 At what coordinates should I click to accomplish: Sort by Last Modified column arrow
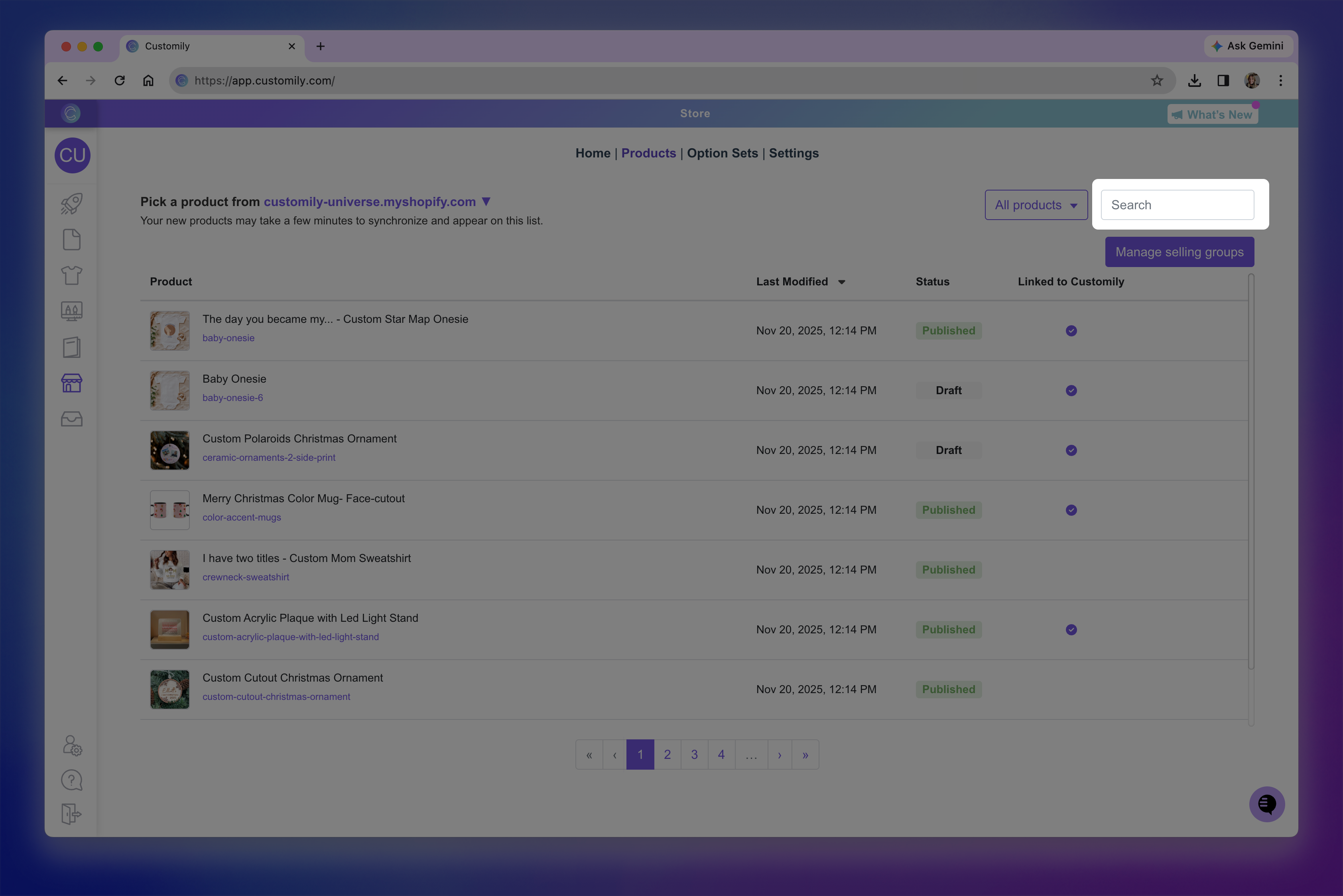pos(841,282)
